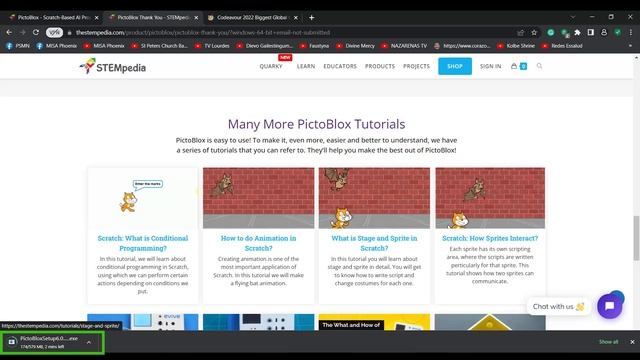Expand the PictoBloxSetup download options arrow
The width and height of the screenshot is (640, 360).
89,342
